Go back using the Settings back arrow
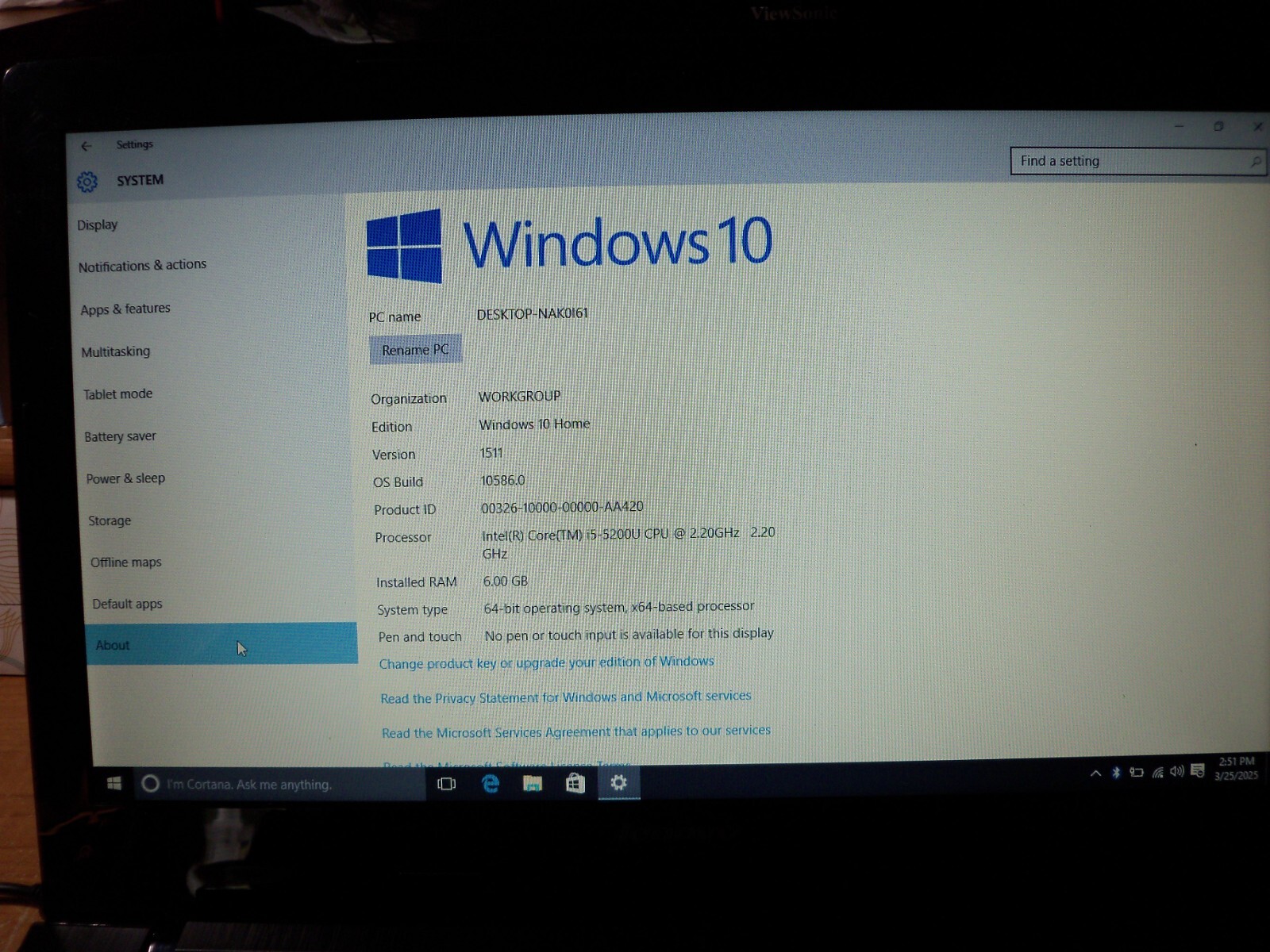 tap(87, 146)
